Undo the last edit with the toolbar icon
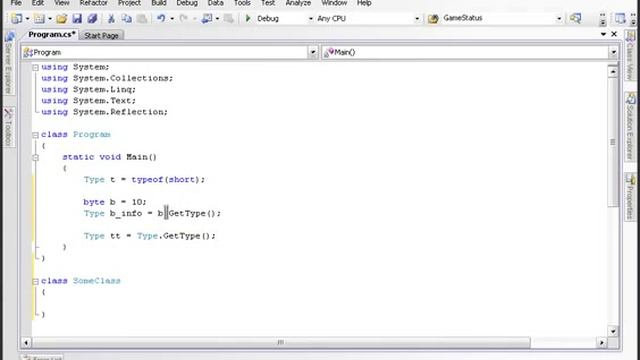Viewport: 640px width, 360px height. click(161, 18)
